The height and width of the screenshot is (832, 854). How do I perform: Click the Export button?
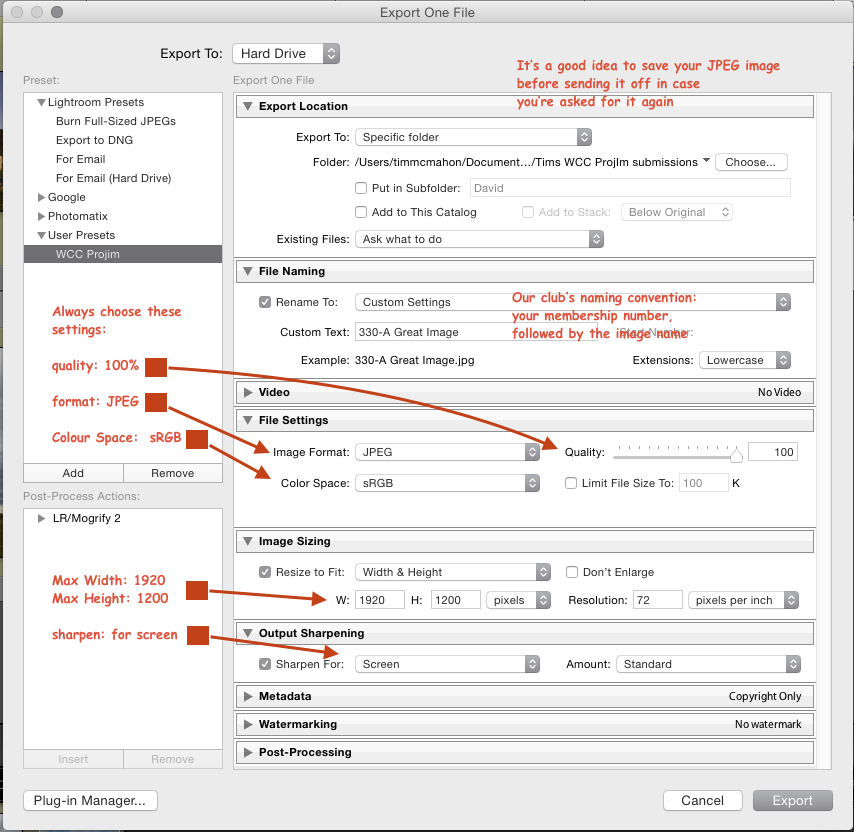pos(792,800)
